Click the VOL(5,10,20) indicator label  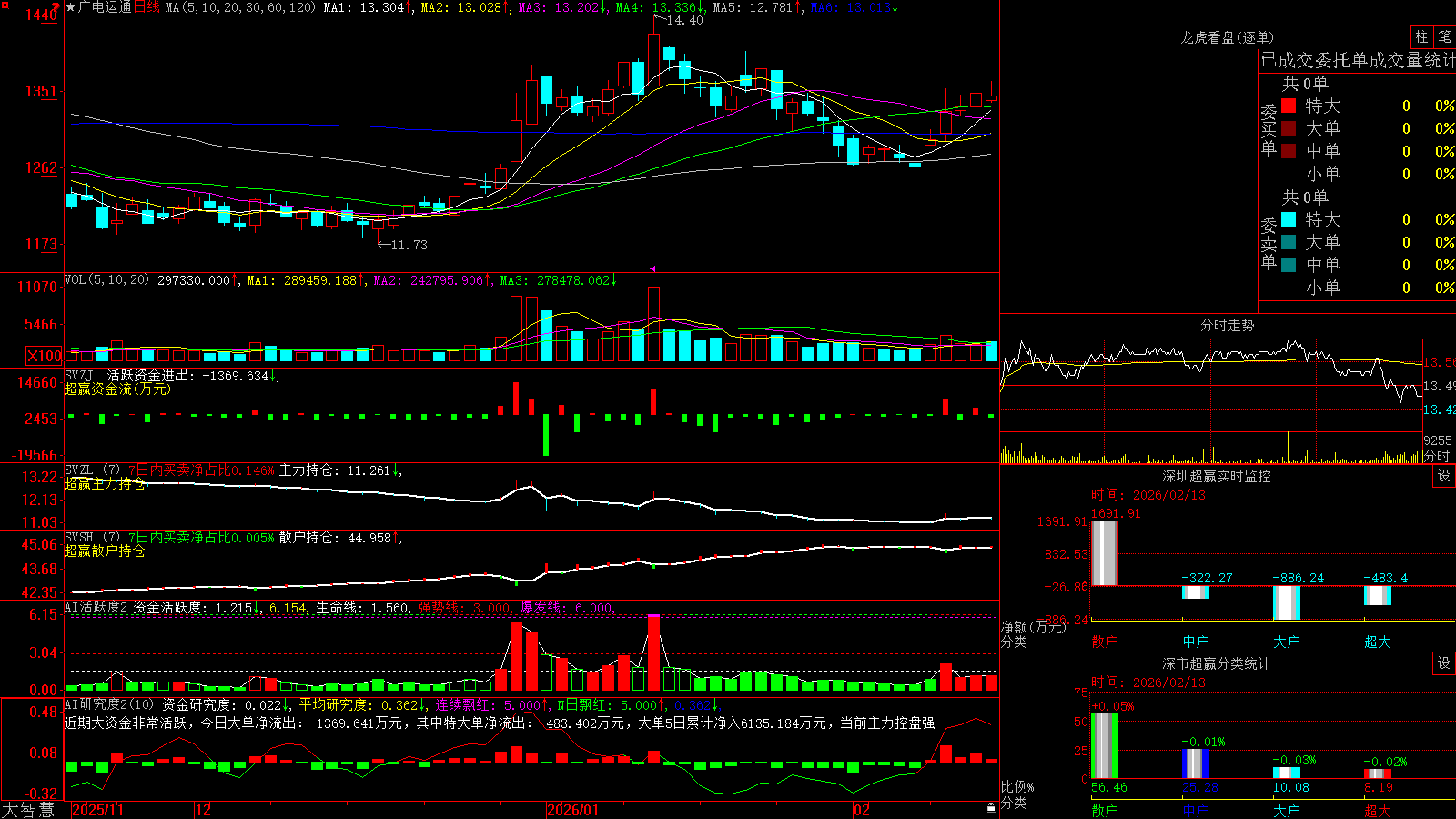click(106, 280)
